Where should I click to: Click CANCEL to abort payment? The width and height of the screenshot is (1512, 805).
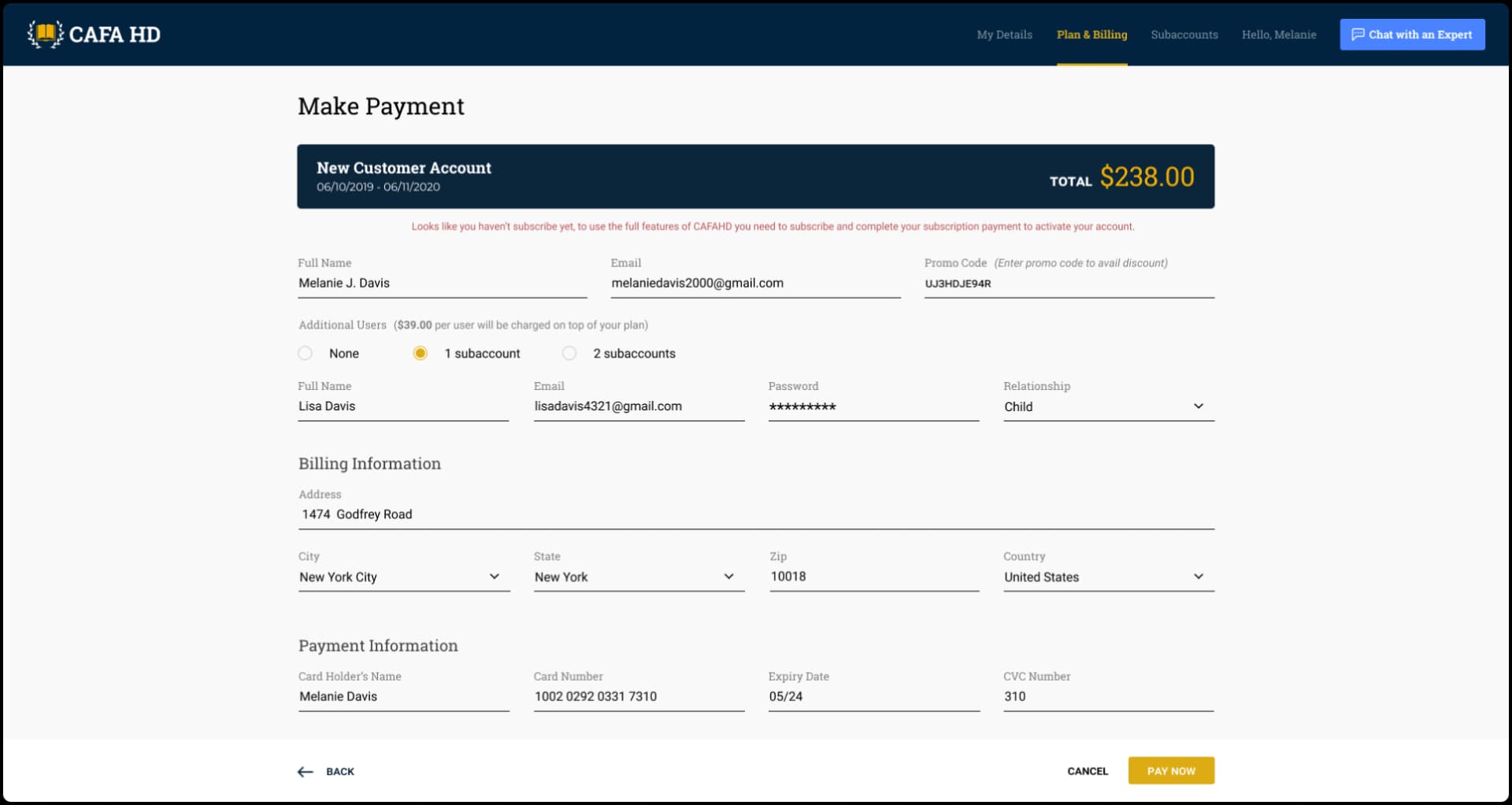point(1087,771)
